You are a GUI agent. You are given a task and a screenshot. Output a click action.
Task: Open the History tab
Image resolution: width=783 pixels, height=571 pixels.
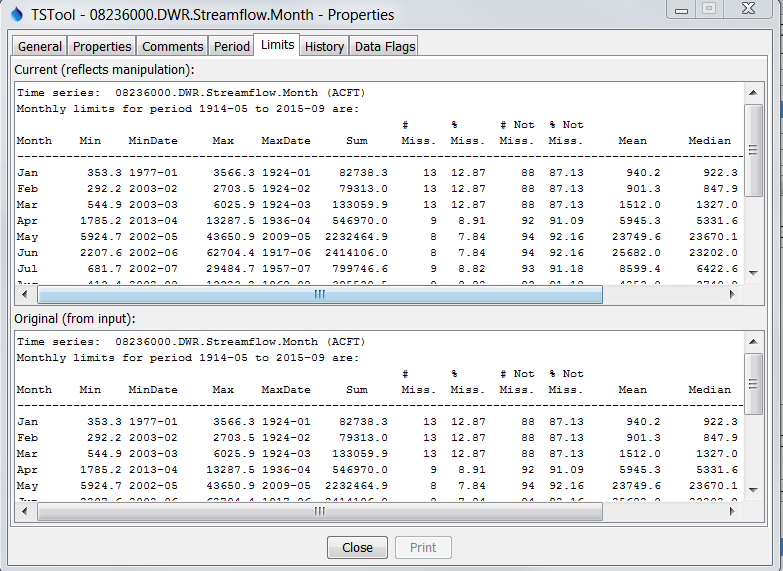pyautogui.click(x=324, y=46)
